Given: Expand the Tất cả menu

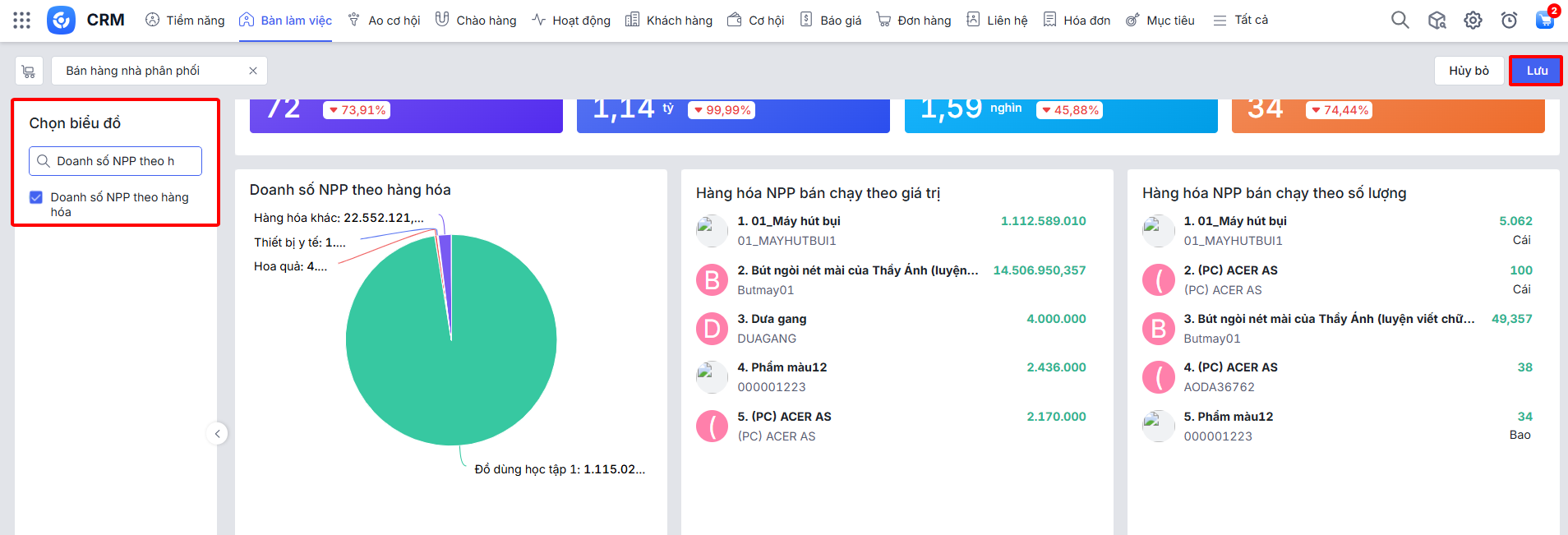Looking at the screenshot, I should pyautogui.click(x=1241, y=20).
